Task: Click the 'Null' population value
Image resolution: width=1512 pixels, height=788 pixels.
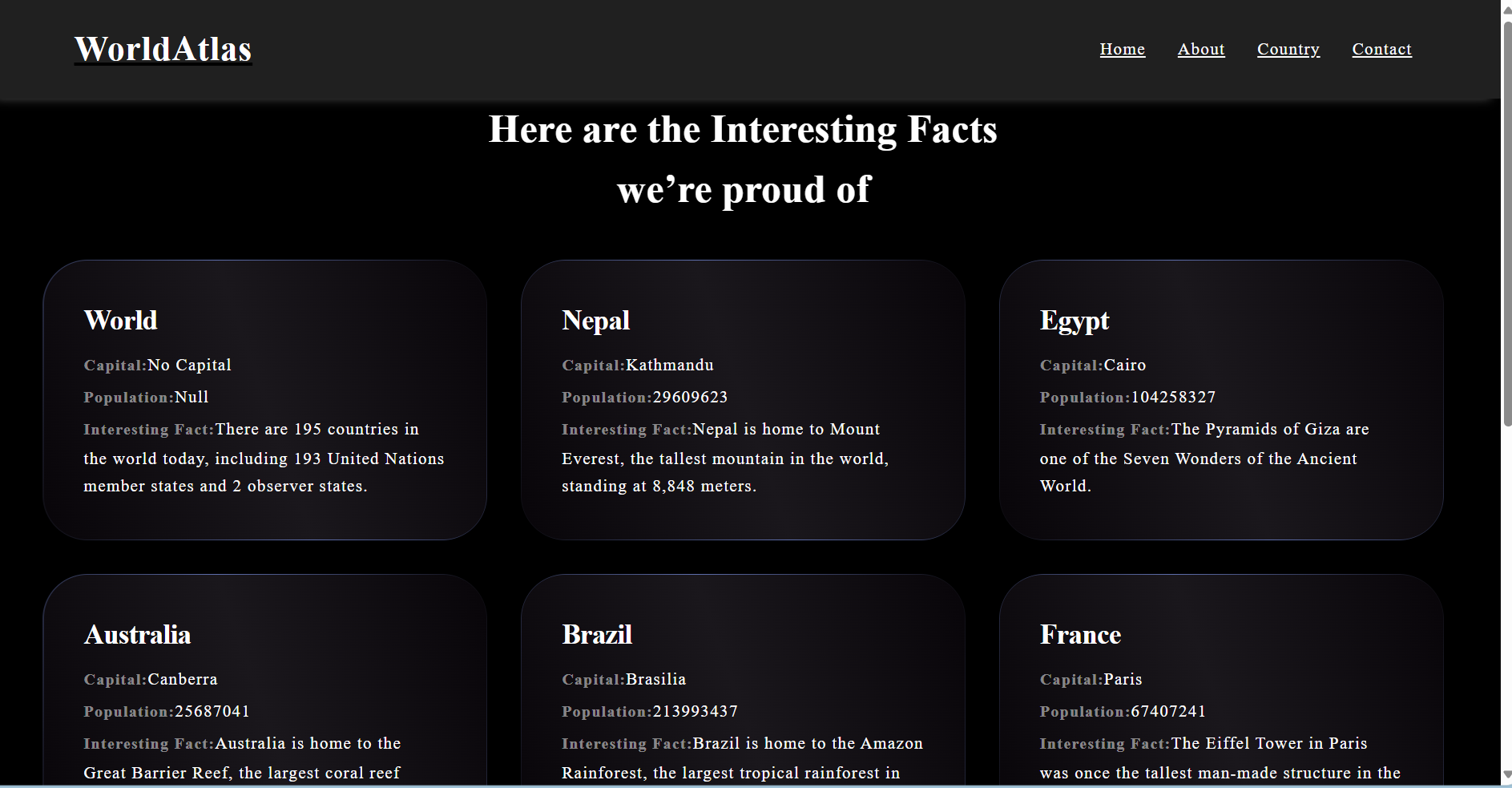Action: click(x=192, y=397)
